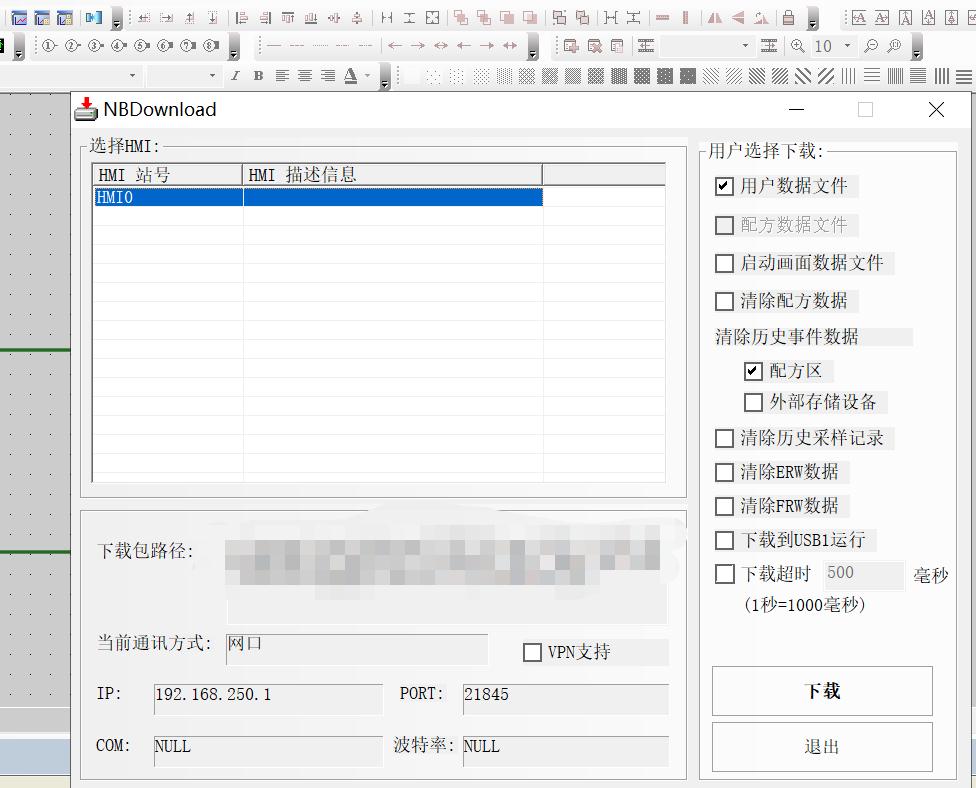The image size is (976, 788).
Task: Click the timeout value field showing 500
Action: click(864, 575)
